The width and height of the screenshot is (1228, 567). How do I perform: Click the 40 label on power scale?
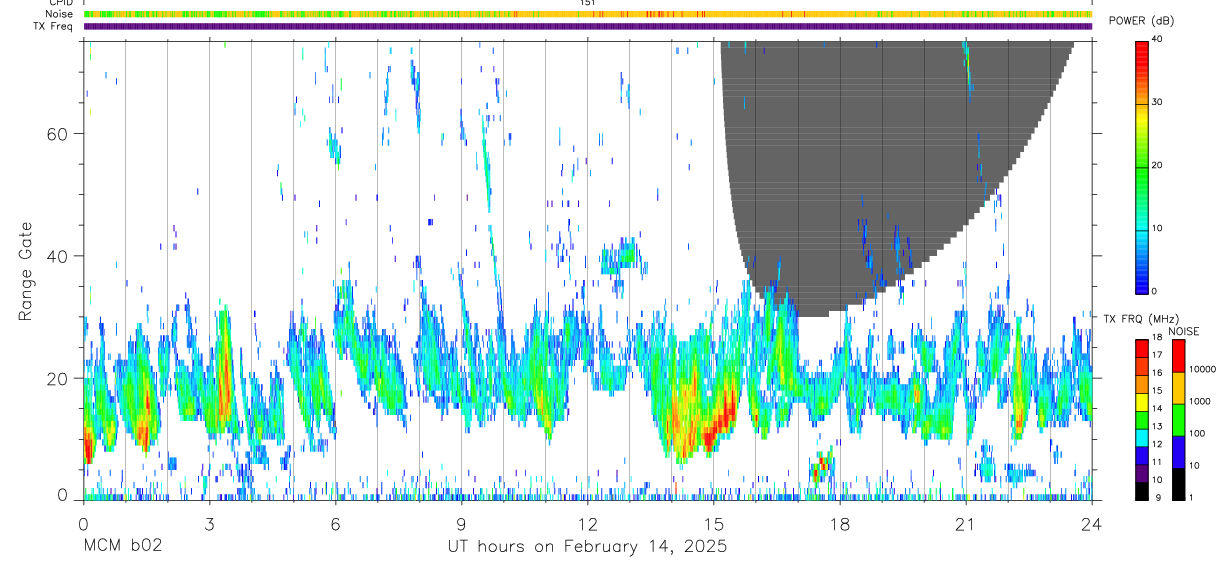pyautogui.click(x=1158, y=39)
